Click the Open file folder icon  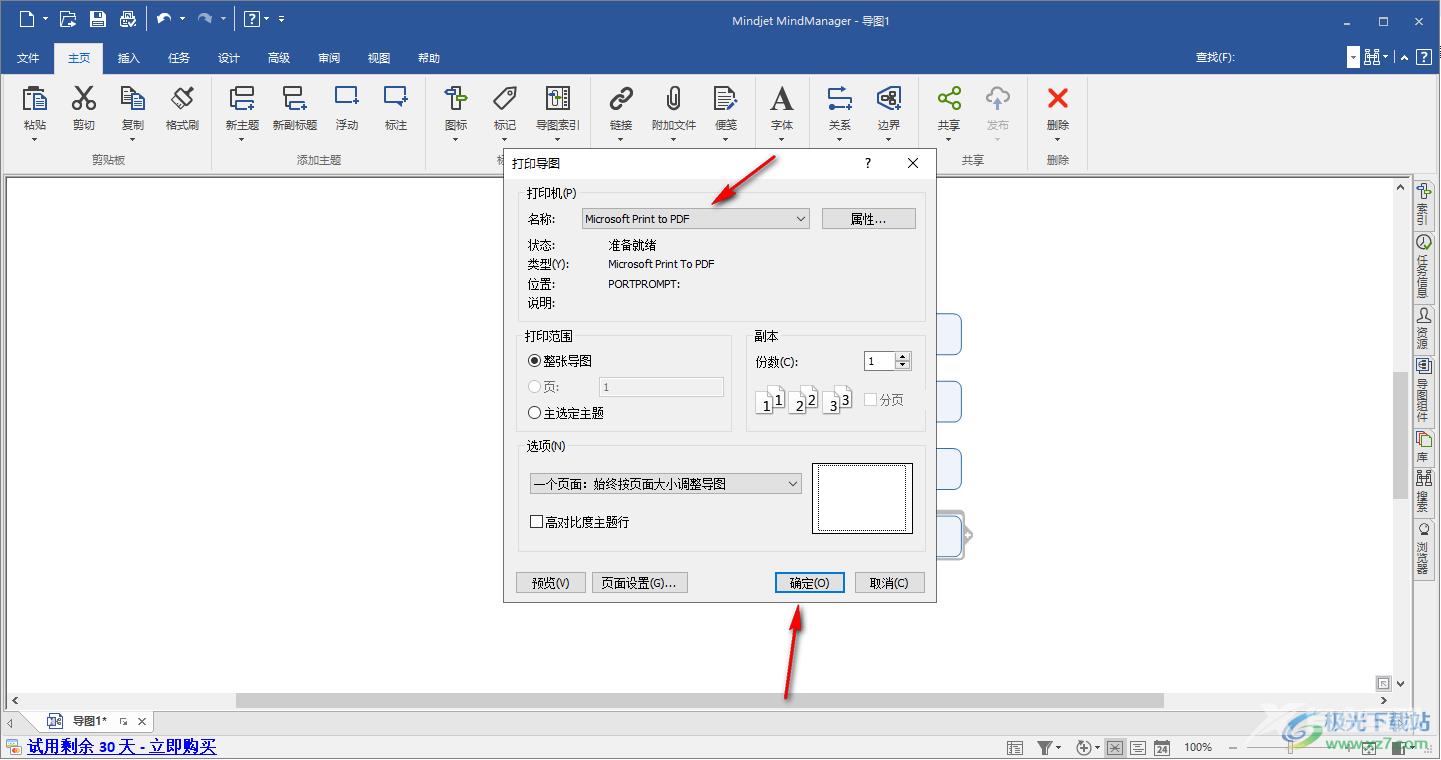68,19
